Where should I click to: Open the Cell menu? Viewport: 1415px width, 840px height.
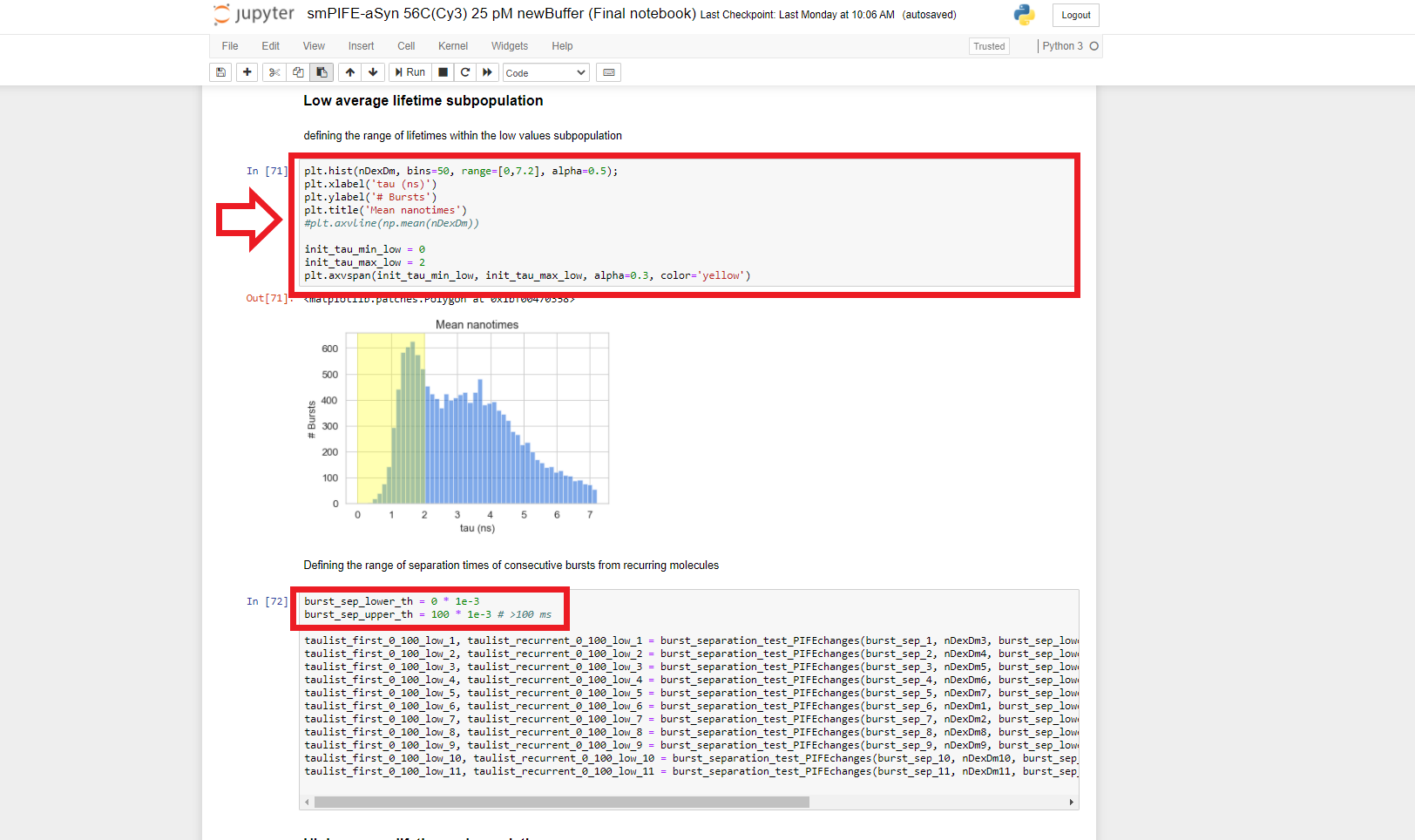(406, 46)
